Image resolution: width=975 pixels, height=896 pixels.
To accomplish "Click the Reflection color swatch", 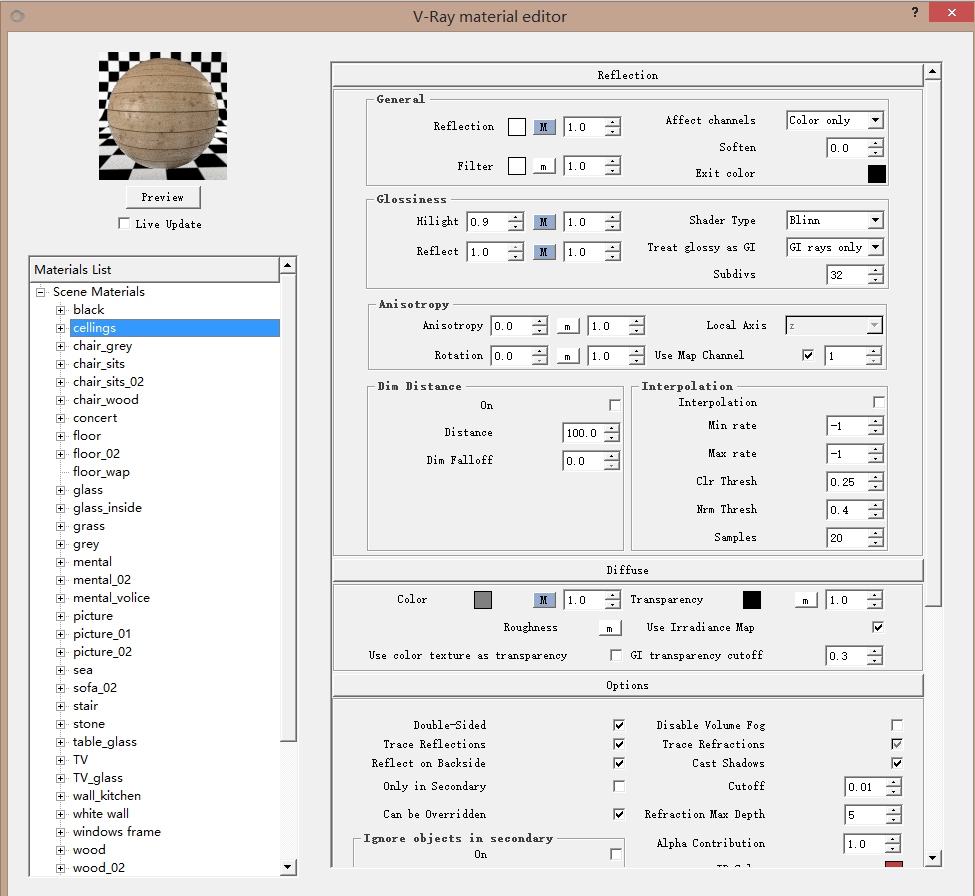I will point(517,127).
